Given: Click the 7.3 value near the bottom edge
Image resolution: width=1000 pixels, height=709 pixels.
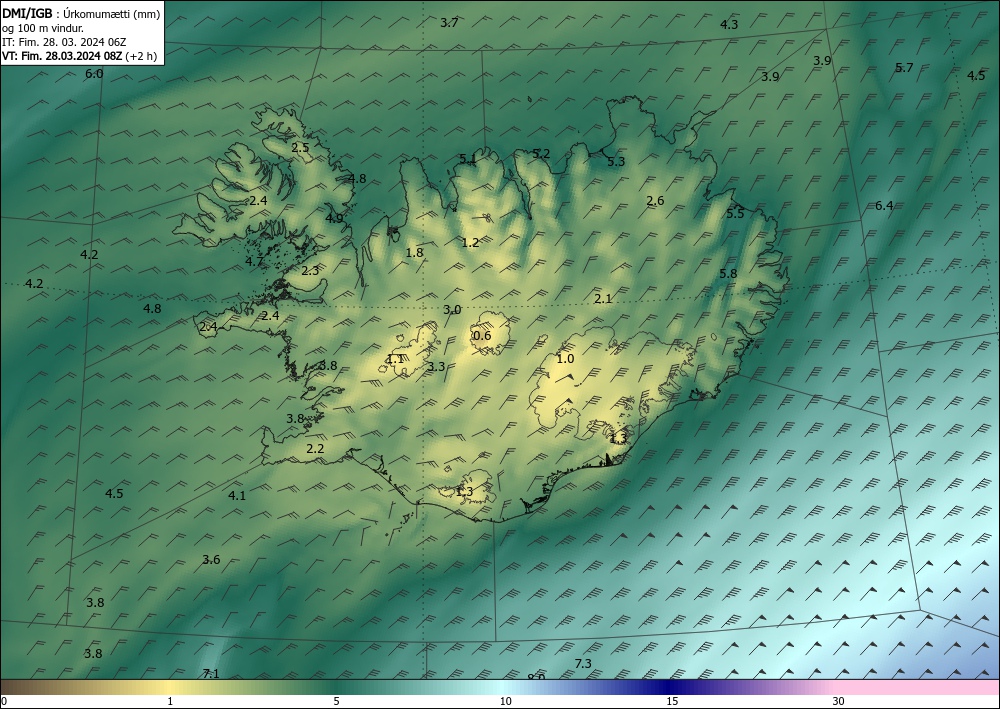Looking at the screenshot, I should click(x=583, y=664).
